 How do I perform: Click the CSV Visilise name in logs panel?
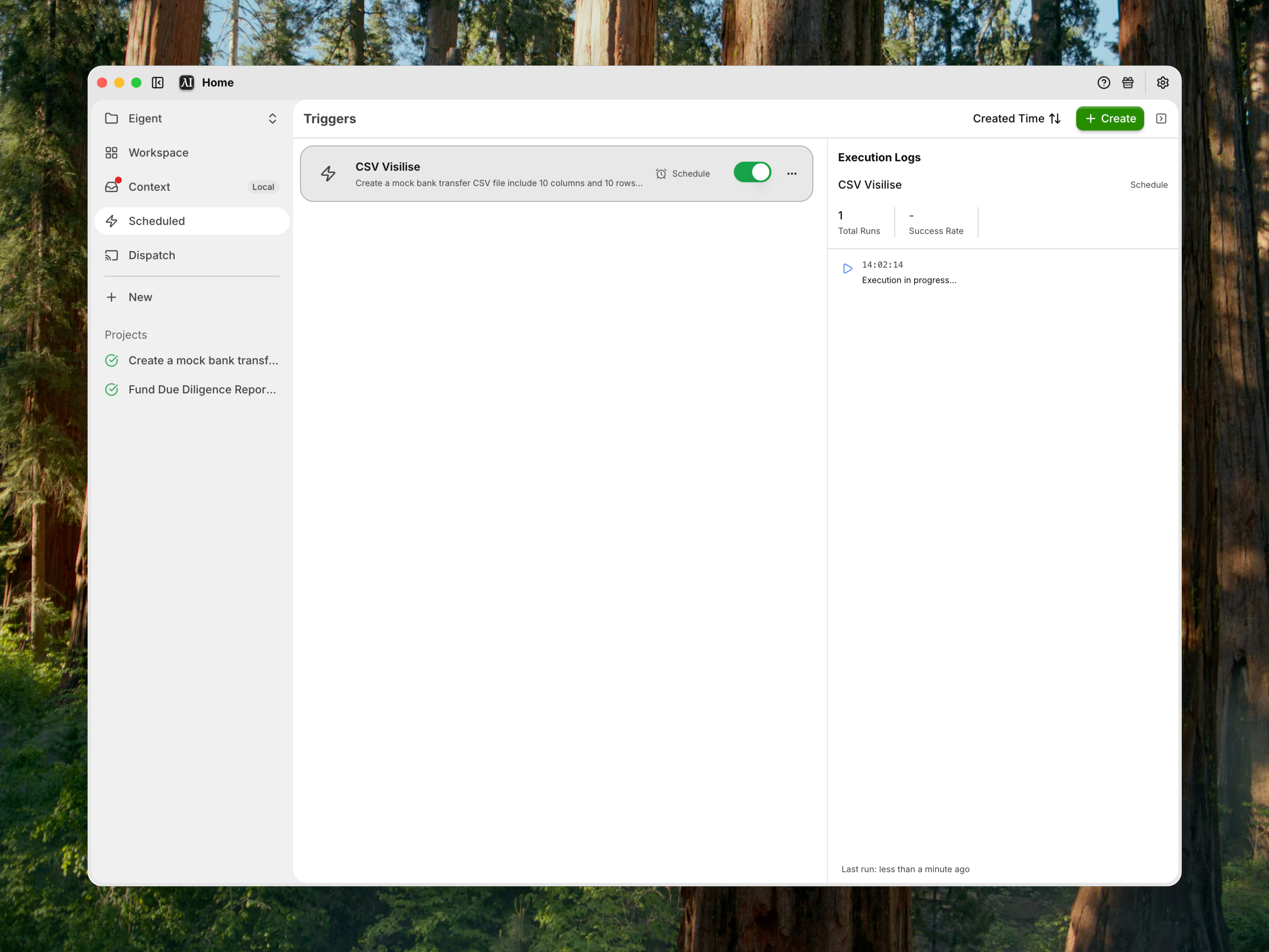pyautogui.click(x=870, y=185)
